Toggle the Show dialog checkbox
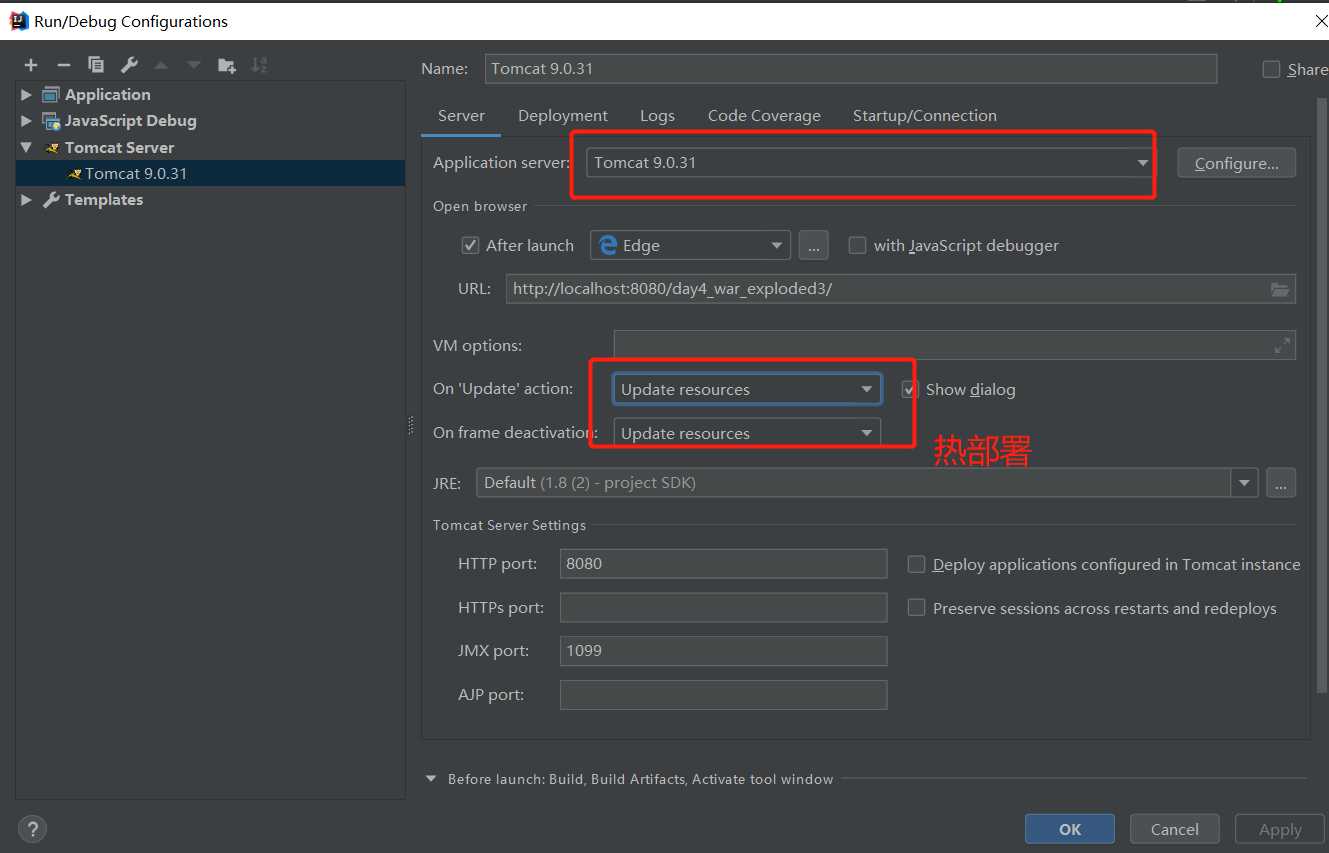The image size is (1329, 853). 910,389
